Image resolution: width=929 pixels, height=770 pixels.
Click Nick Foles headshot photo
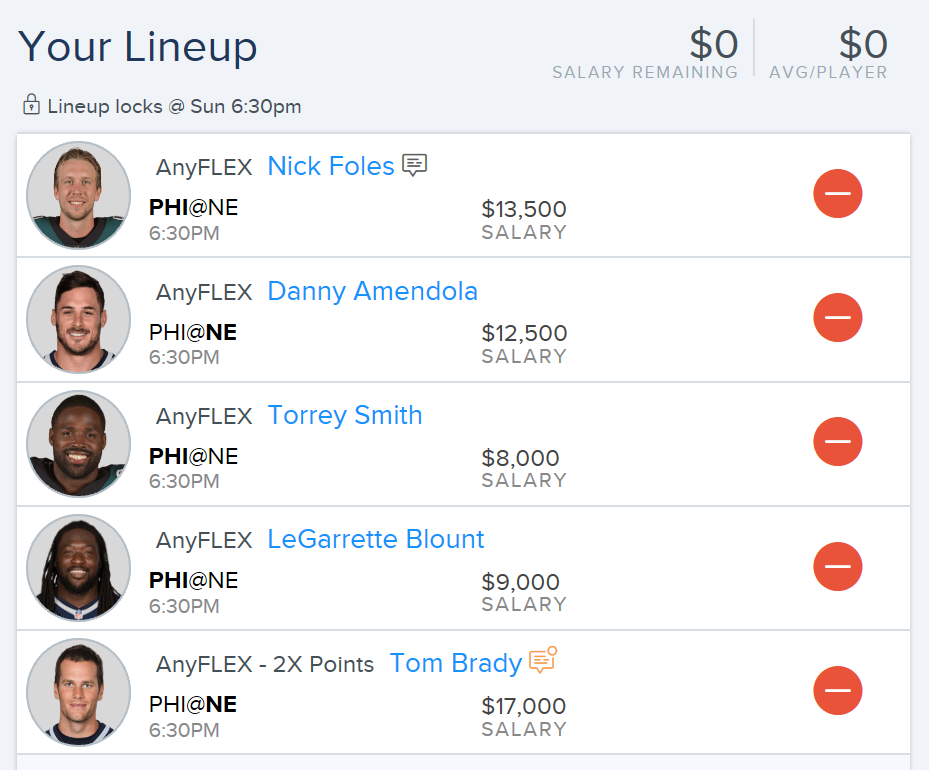coord(78,195)
